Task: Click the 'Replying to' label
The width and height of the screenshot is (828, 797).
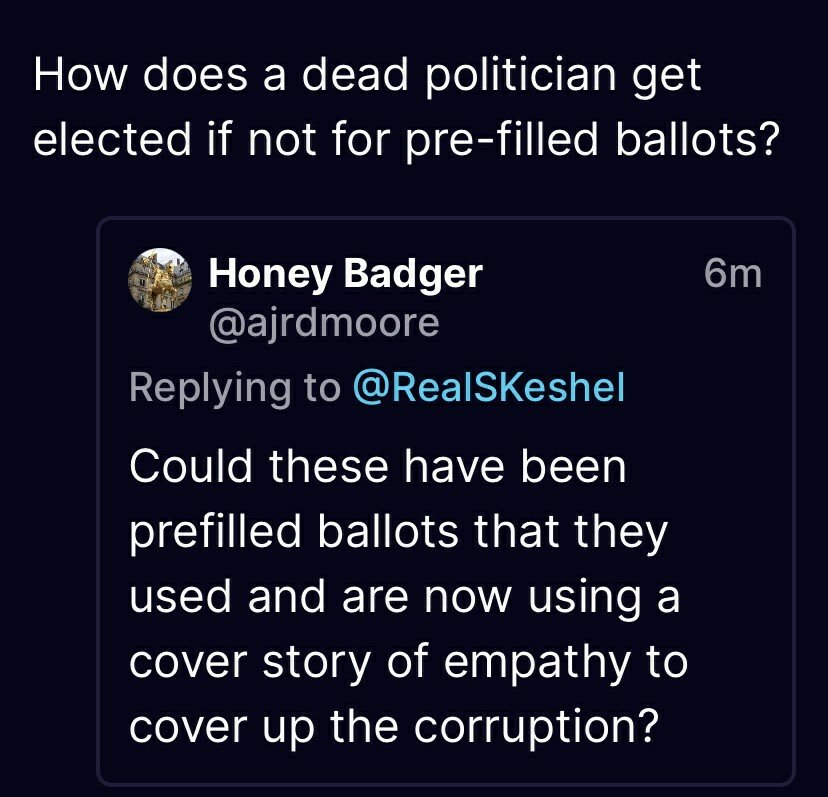Action: coord(235,388)
